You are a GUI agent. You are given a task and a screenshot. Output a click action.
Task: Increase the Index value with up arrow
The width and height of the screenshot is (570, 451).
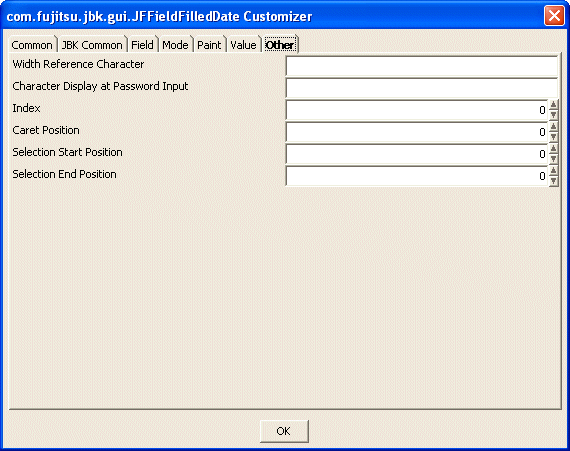pos(553,105)
